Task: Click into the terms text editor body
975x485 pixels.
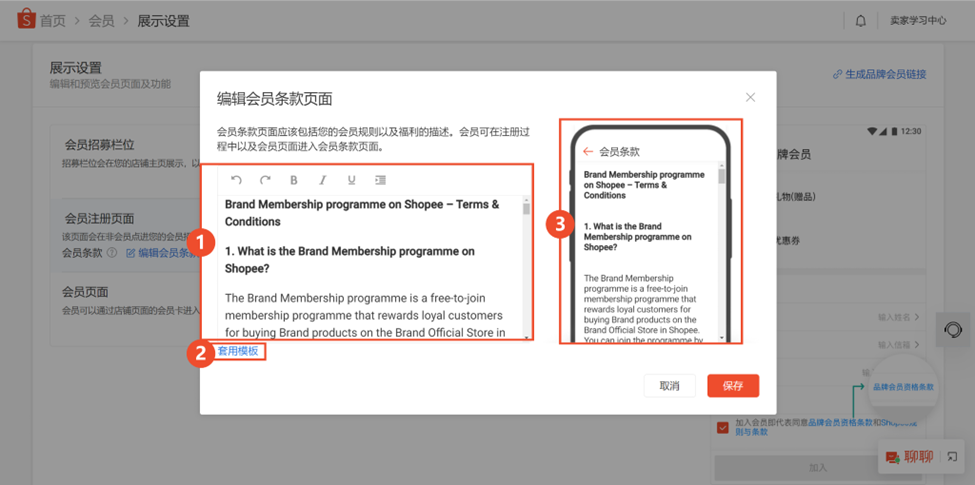Action: click(369, 267)
